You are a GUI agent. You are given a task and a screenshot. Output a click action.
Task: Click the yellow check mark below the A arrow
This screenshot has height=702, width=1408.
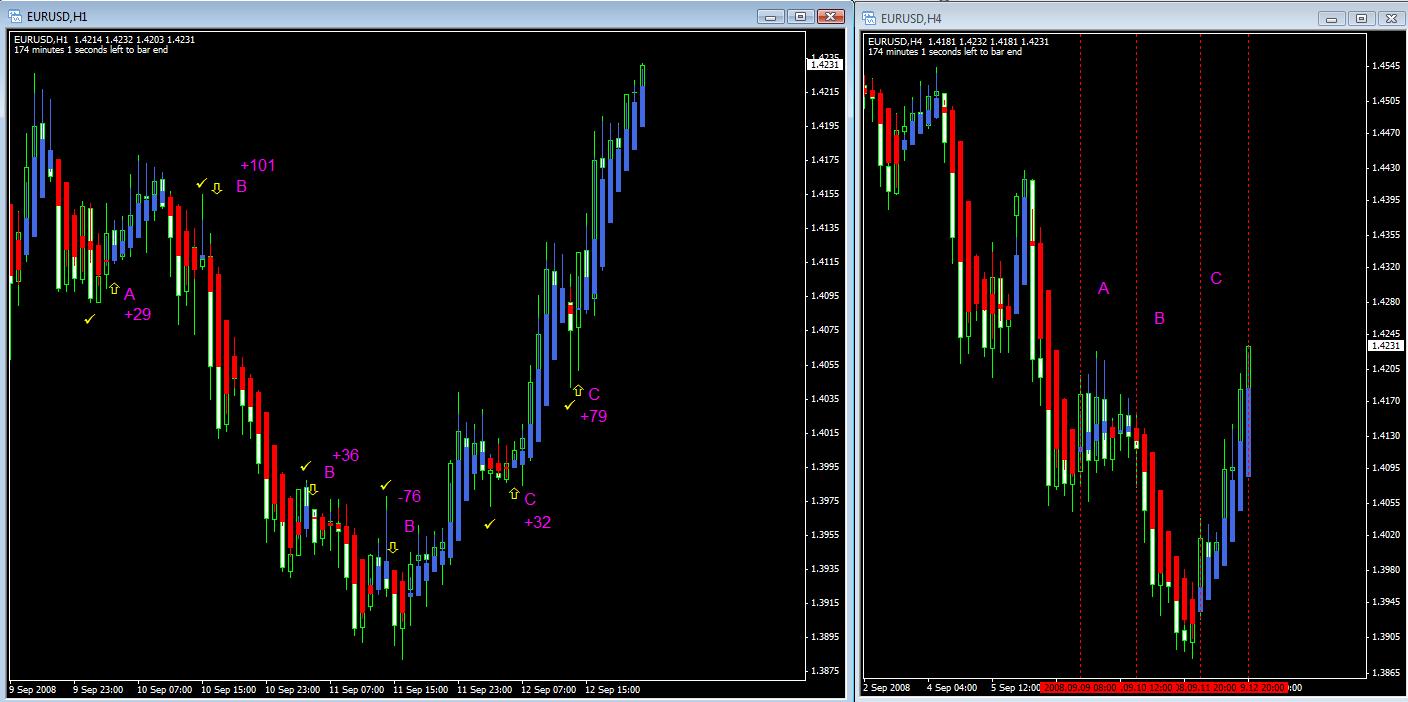pyautogui.click(x=90, y=319)
